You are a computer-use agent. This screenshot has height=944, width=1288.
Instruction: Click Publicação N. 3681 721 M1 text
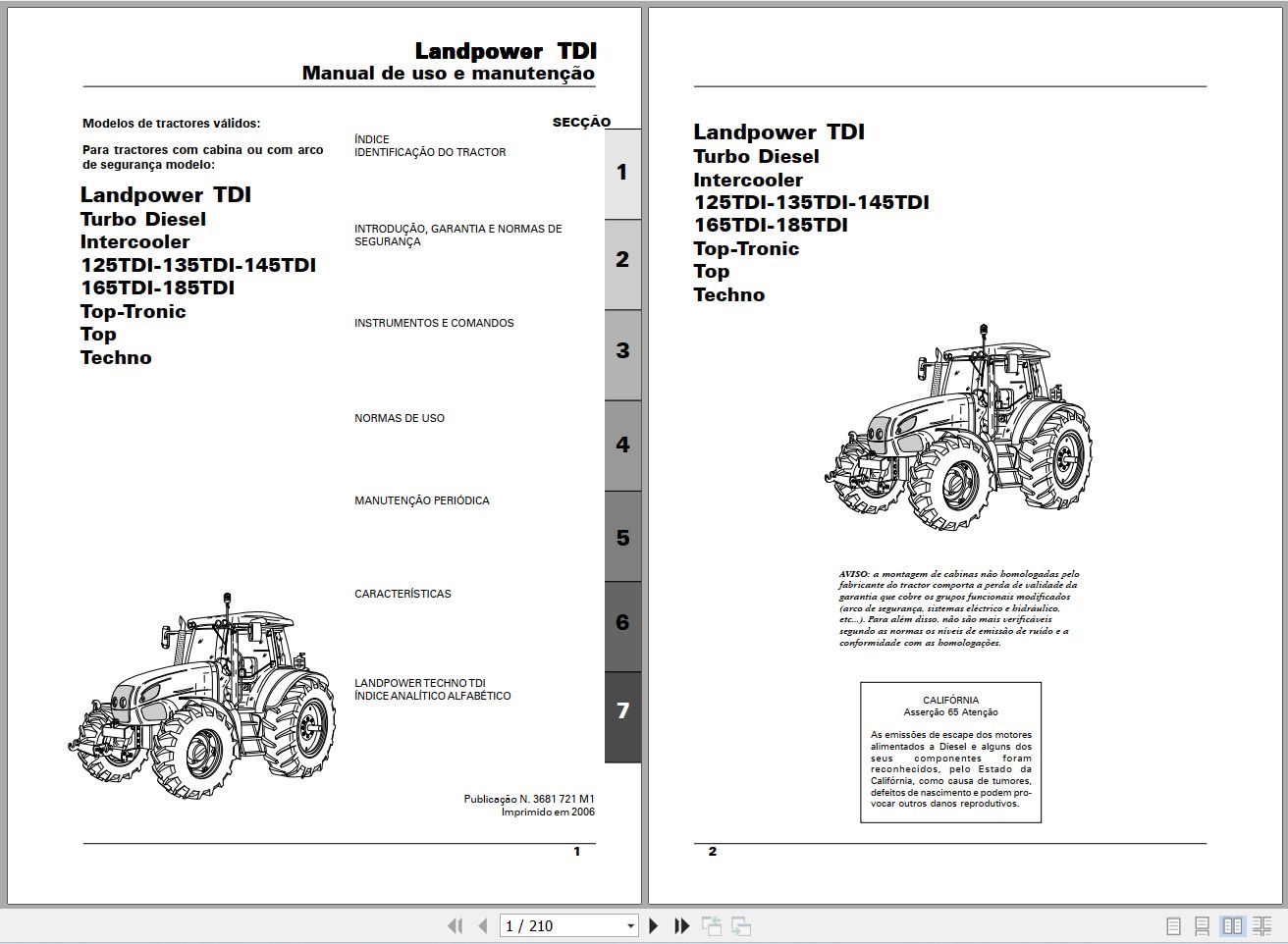click(x=529, y=799)
